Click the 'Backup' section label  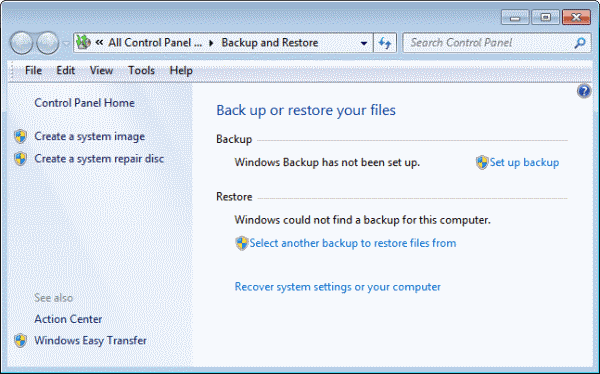234,139
